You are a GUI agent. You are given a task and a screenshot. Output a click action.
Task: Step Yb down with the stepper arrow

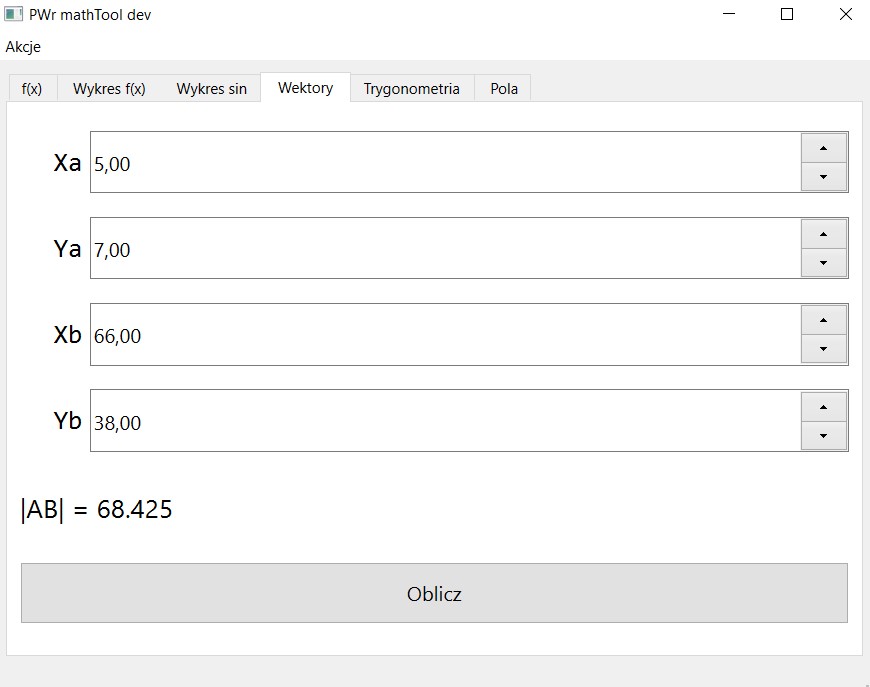point(822,436)
